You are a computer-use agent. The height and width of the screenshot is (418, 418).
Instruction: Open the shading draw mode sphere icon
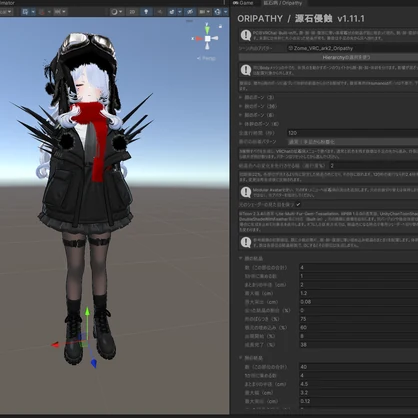[114, 12]
